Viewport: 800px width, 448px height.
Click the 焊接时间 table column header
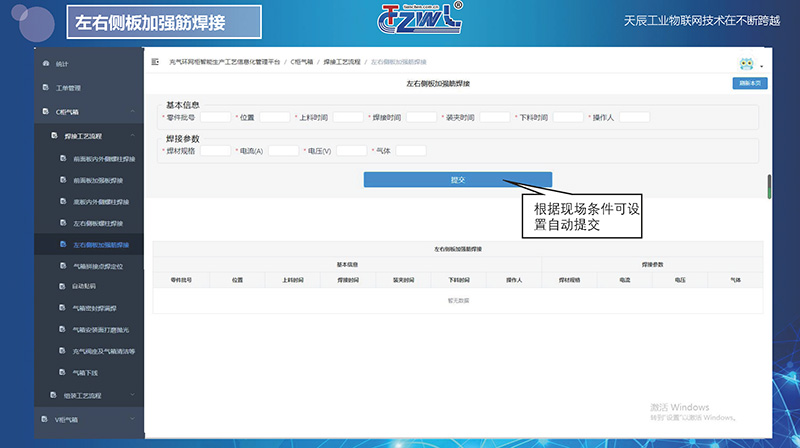point(348,280)
